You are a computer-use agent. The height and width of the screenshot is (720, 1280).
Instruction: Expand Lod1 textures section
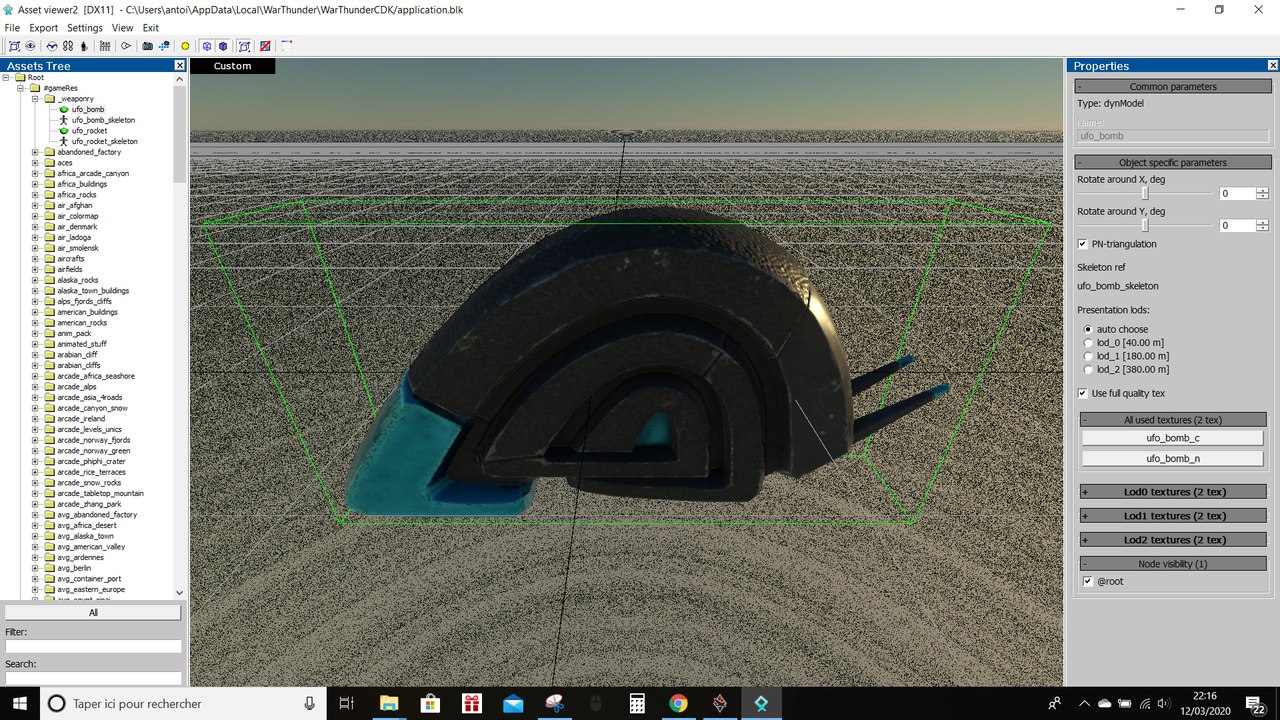coord(1174,516)
